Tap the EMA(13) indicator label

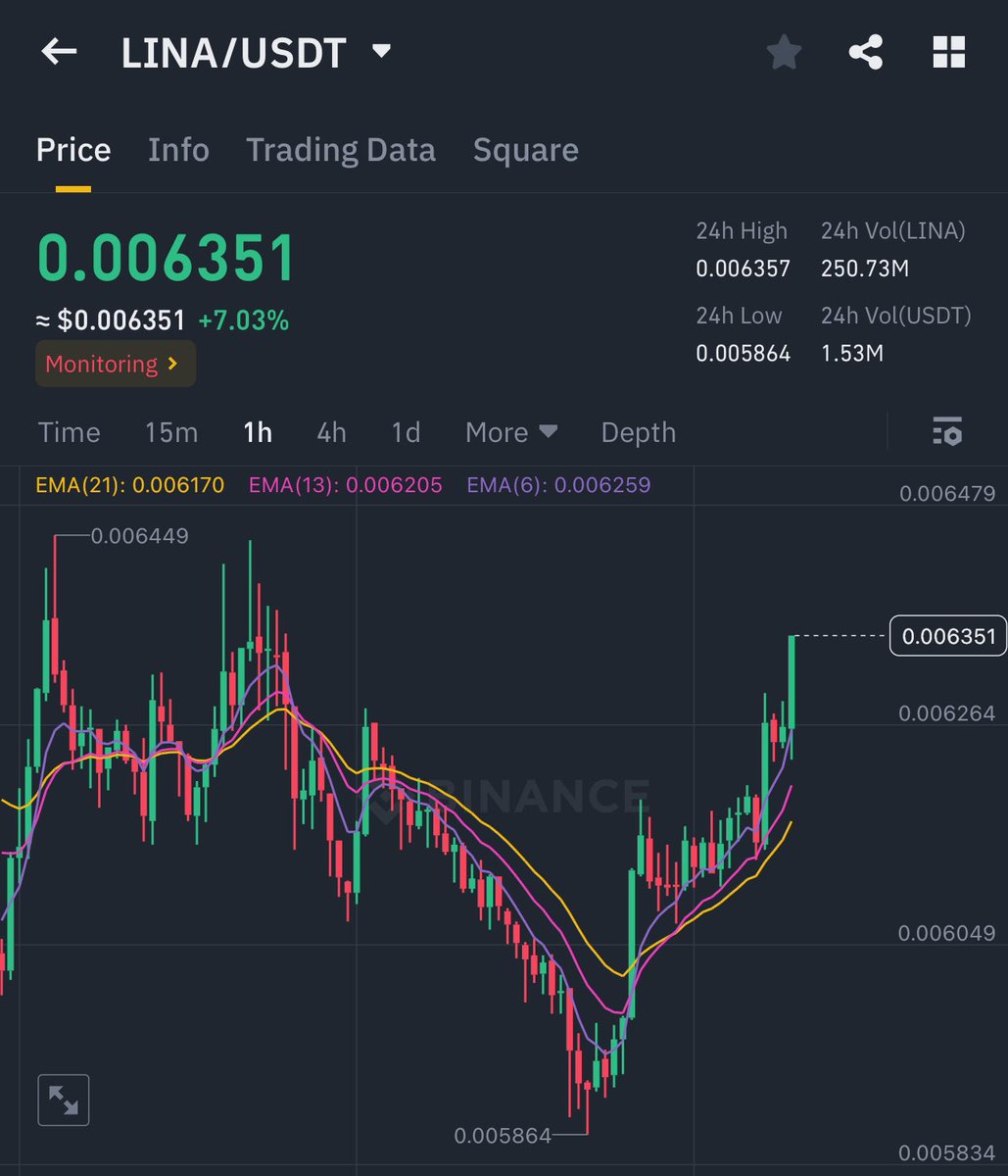[345, 484]
